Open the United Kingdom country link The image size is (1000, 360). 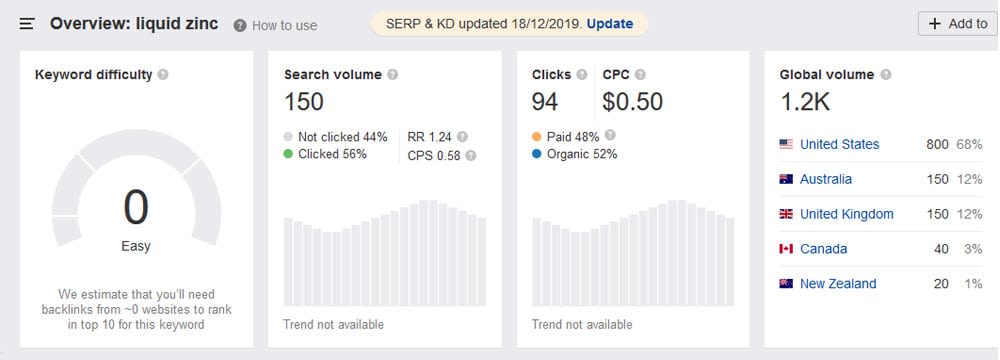tap(847, 214)
